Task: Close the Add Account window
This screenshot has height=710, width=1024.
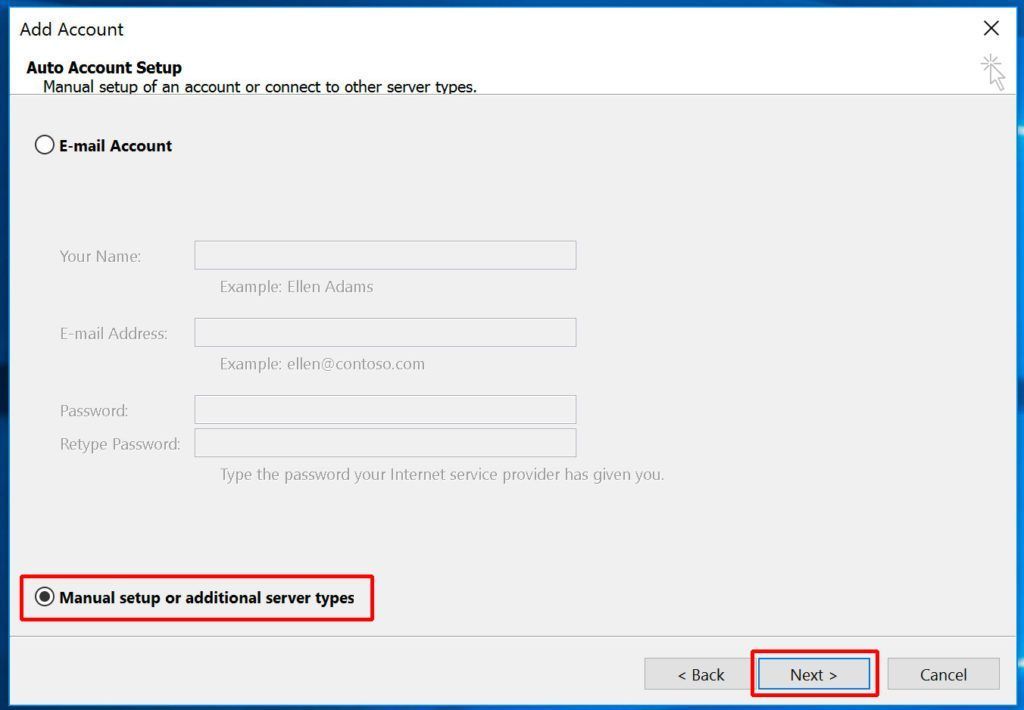Action: click(x=991, y=28)
